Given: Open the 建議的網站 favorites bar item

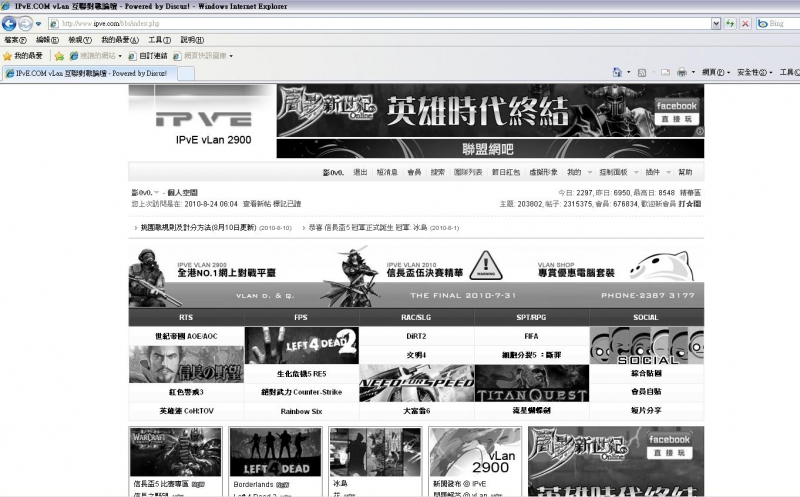Looking at the screenshot, I should 92,56.
